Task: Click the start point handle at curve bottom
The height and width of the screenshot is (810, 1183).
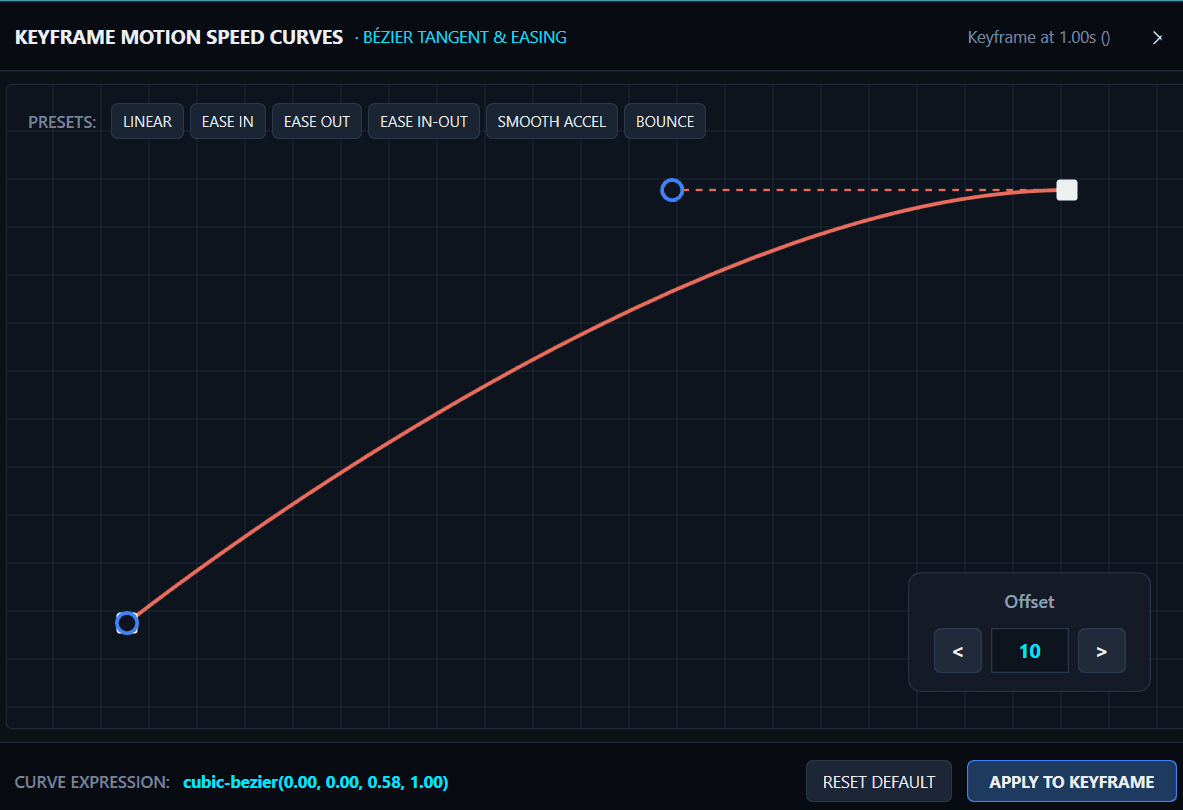Action: 127,623
